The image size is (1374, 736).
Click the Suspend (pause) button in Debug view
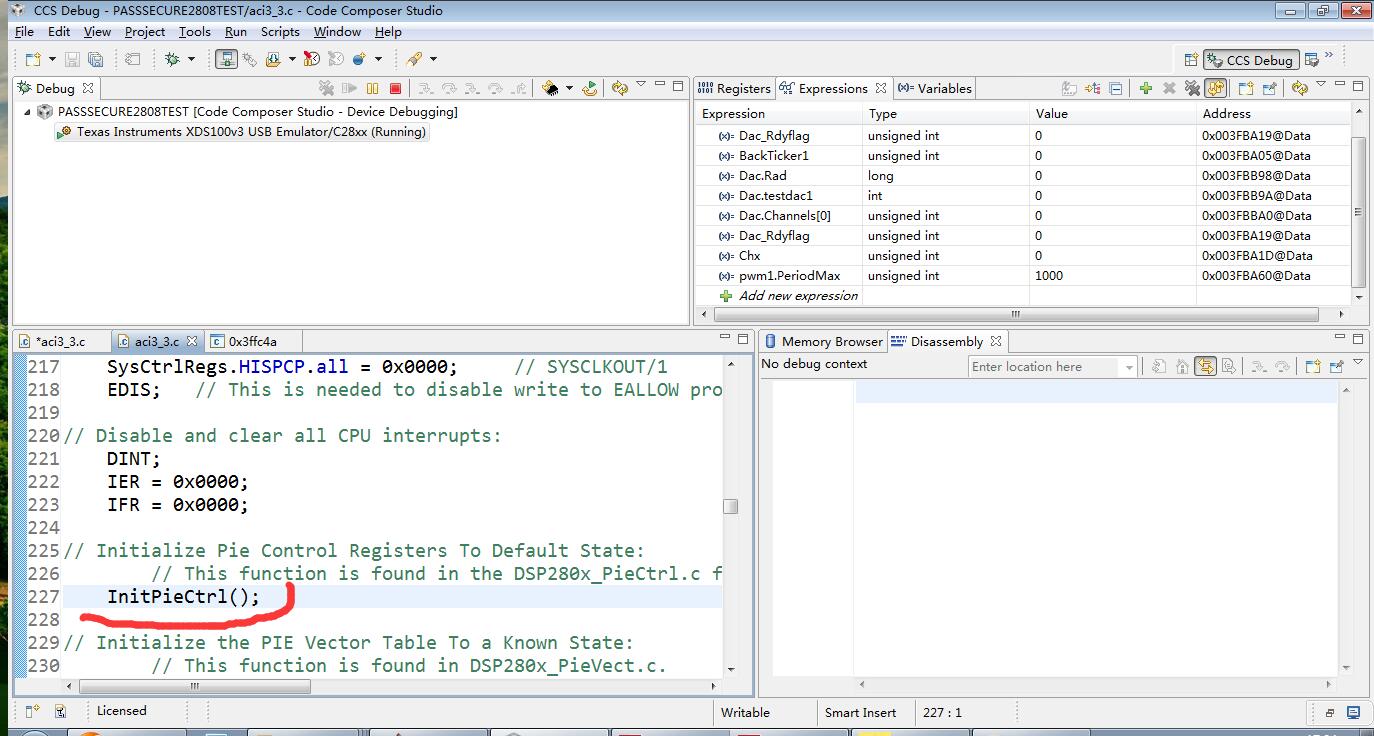(x=372, y=89)
